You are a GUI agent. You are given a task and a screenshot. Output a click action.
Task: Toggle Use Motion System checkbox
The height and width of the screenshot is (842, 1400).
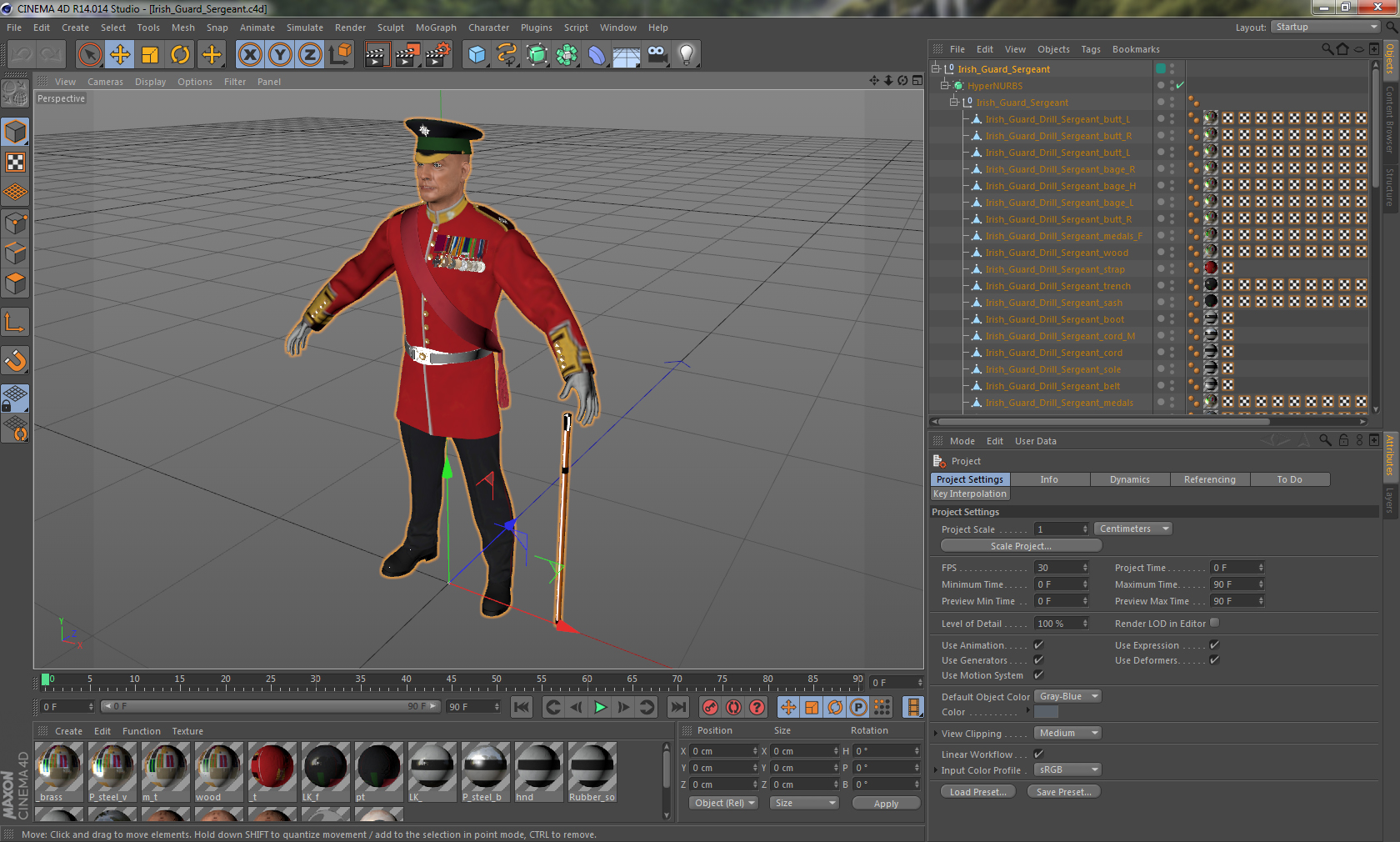(1038, 675)
